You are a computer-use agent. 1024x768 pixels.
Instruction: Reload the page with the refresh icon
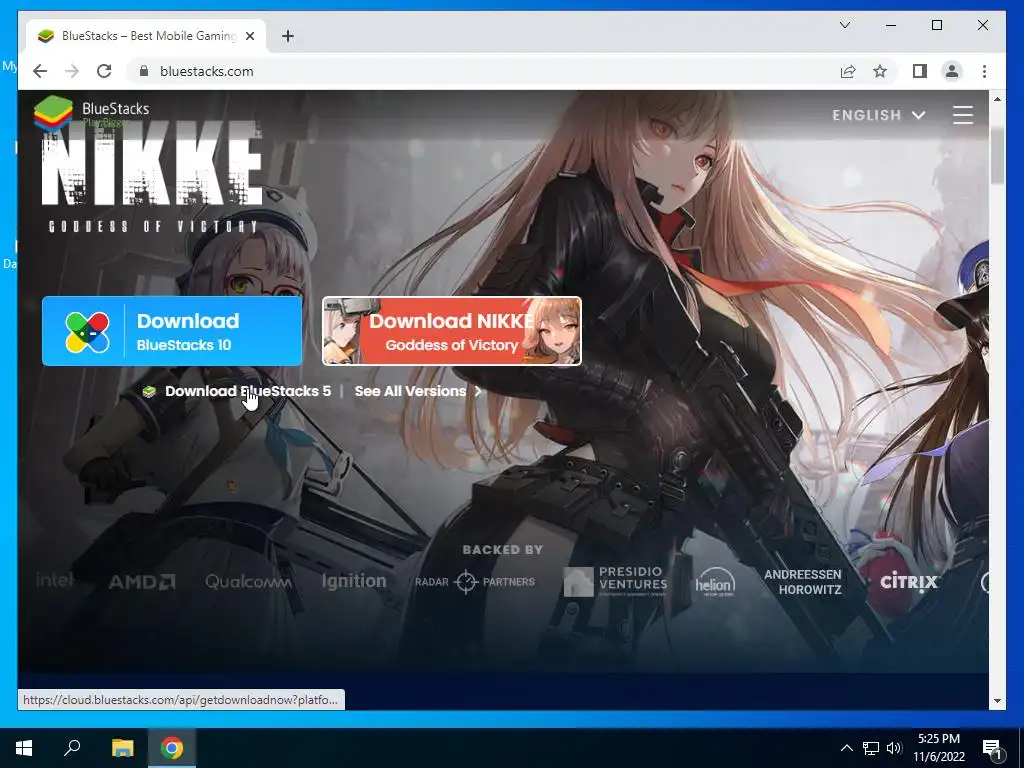click(104, 71)
